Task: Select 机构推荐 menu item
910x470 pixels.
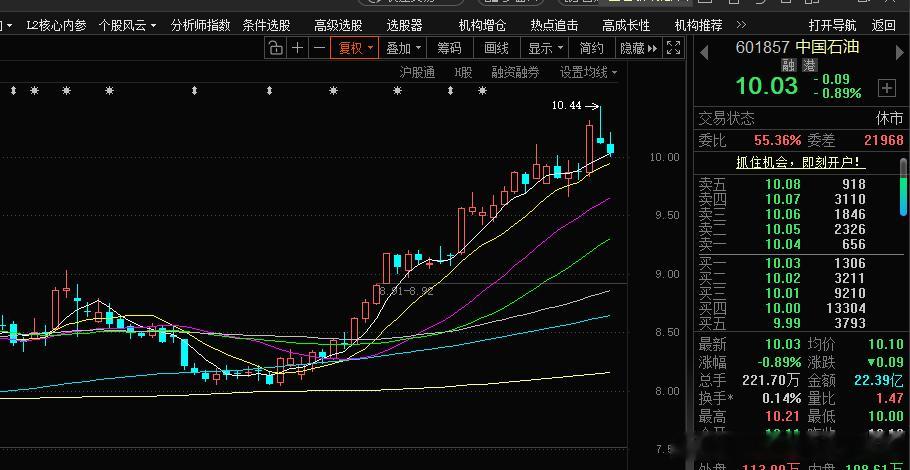Action: coord(698,25)
